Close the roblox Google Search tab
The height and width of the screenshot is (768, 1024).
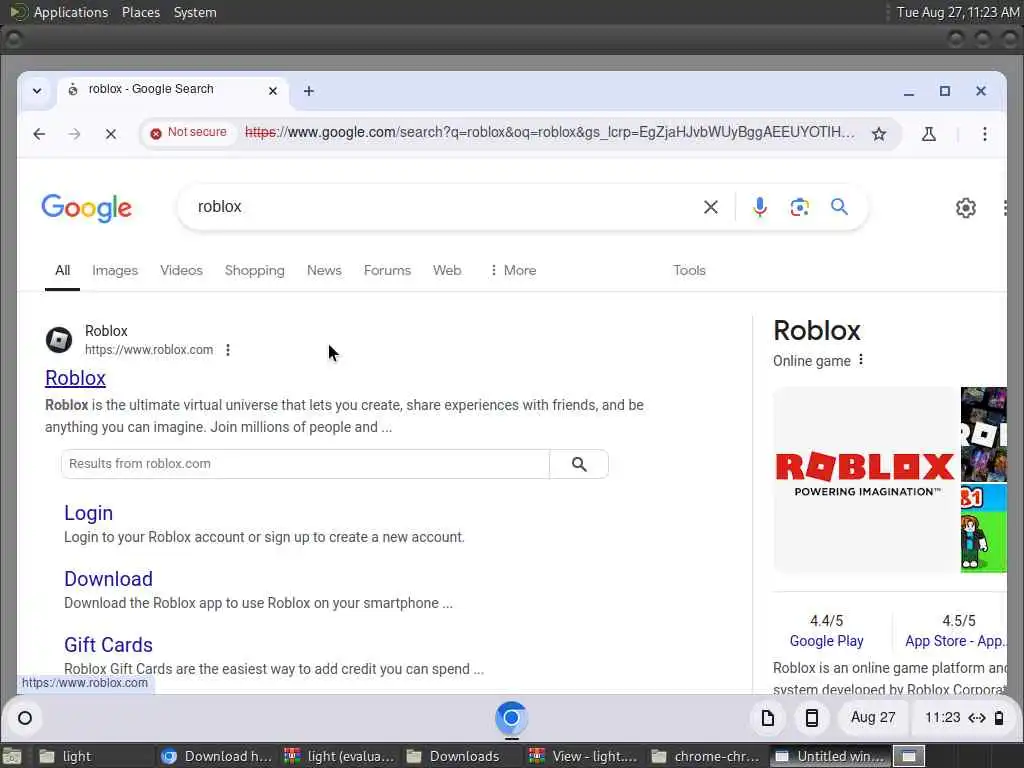click(x=273, y=91)
